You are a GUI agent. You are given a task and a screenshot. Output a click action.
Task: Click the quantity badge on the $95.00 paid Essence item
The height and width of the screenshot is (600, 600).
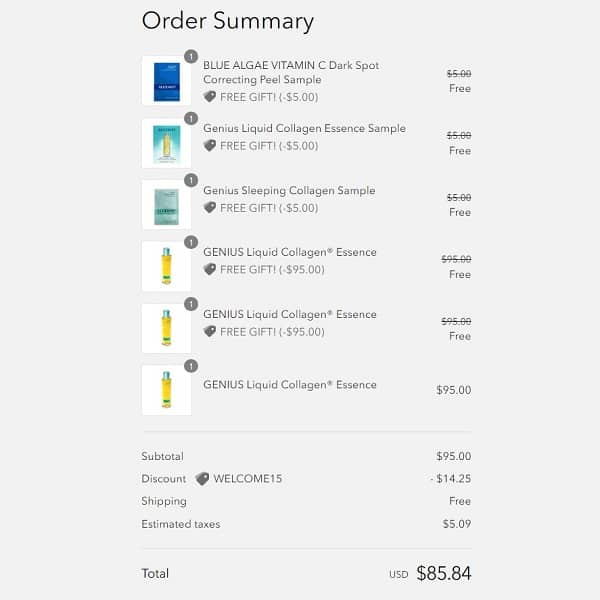[x=191, y=366]
